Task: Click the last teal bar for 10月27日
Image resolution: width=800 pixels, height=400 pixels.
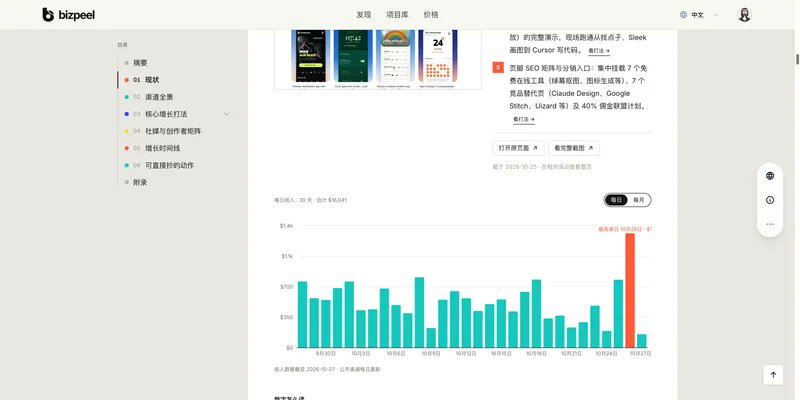Action: click(x=642, y=341)
